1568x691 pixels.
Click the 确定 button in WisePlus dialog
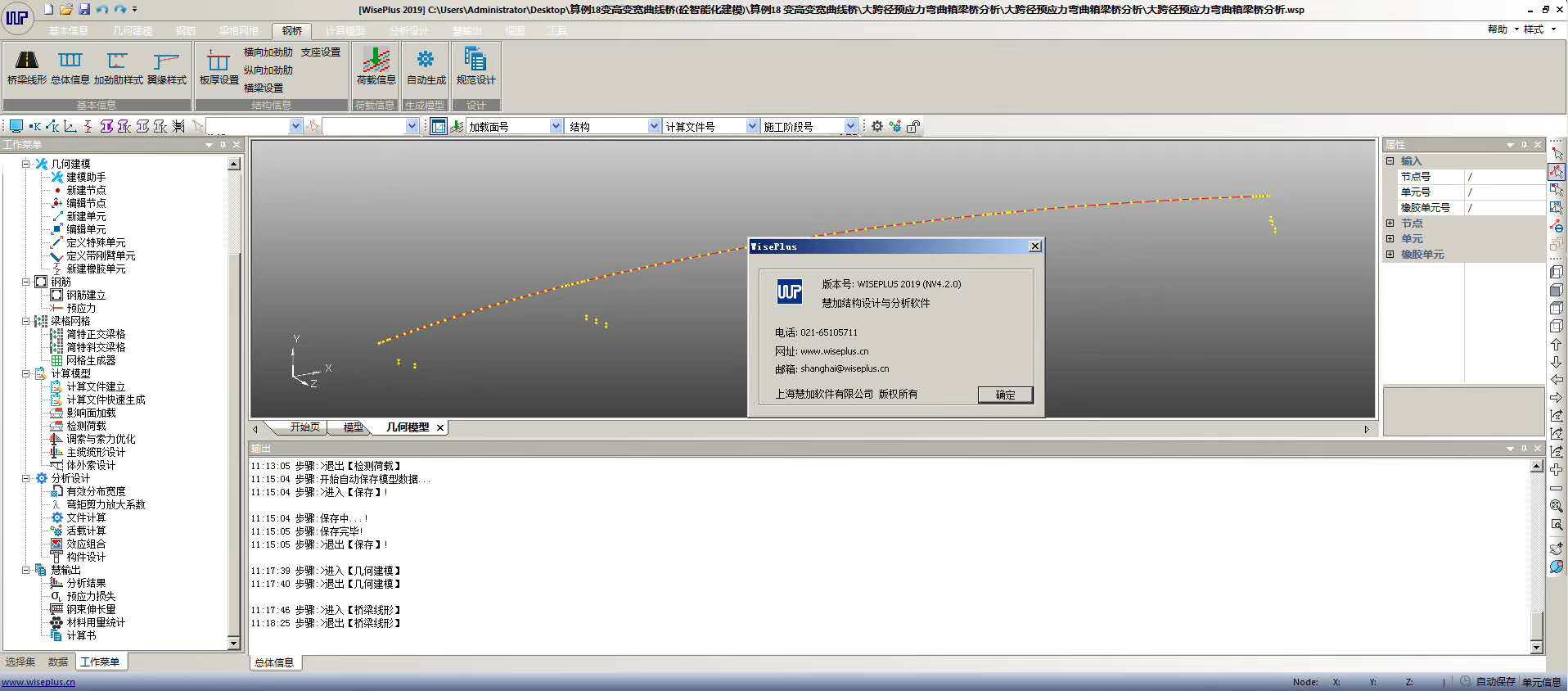[x=1005, y=395]
